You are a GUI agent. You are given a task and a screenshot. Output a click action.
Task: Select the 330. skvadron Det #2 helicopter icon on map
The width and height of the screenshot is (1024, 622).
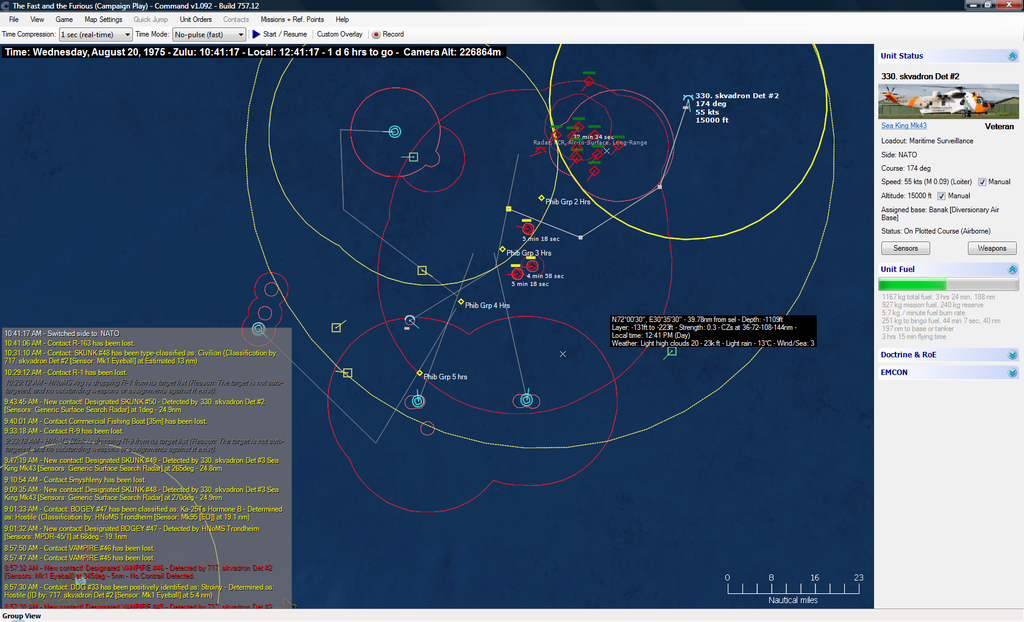687,100
